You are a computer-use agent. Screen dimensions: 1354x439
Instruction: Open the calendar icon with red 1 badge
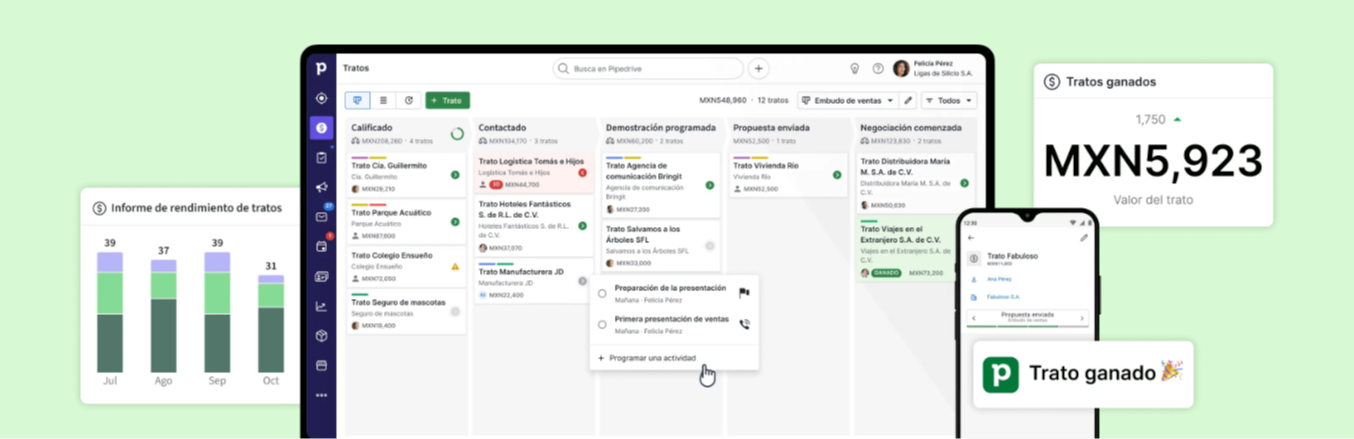click(321, 246)
